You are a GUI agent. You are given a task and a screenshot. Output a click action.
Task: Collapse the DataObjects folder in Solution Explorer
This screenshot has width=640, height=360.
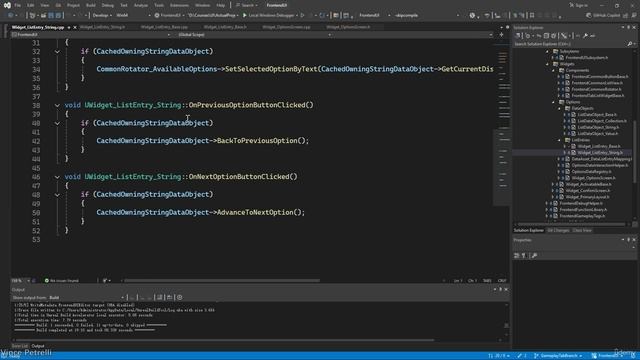[560, 109]
